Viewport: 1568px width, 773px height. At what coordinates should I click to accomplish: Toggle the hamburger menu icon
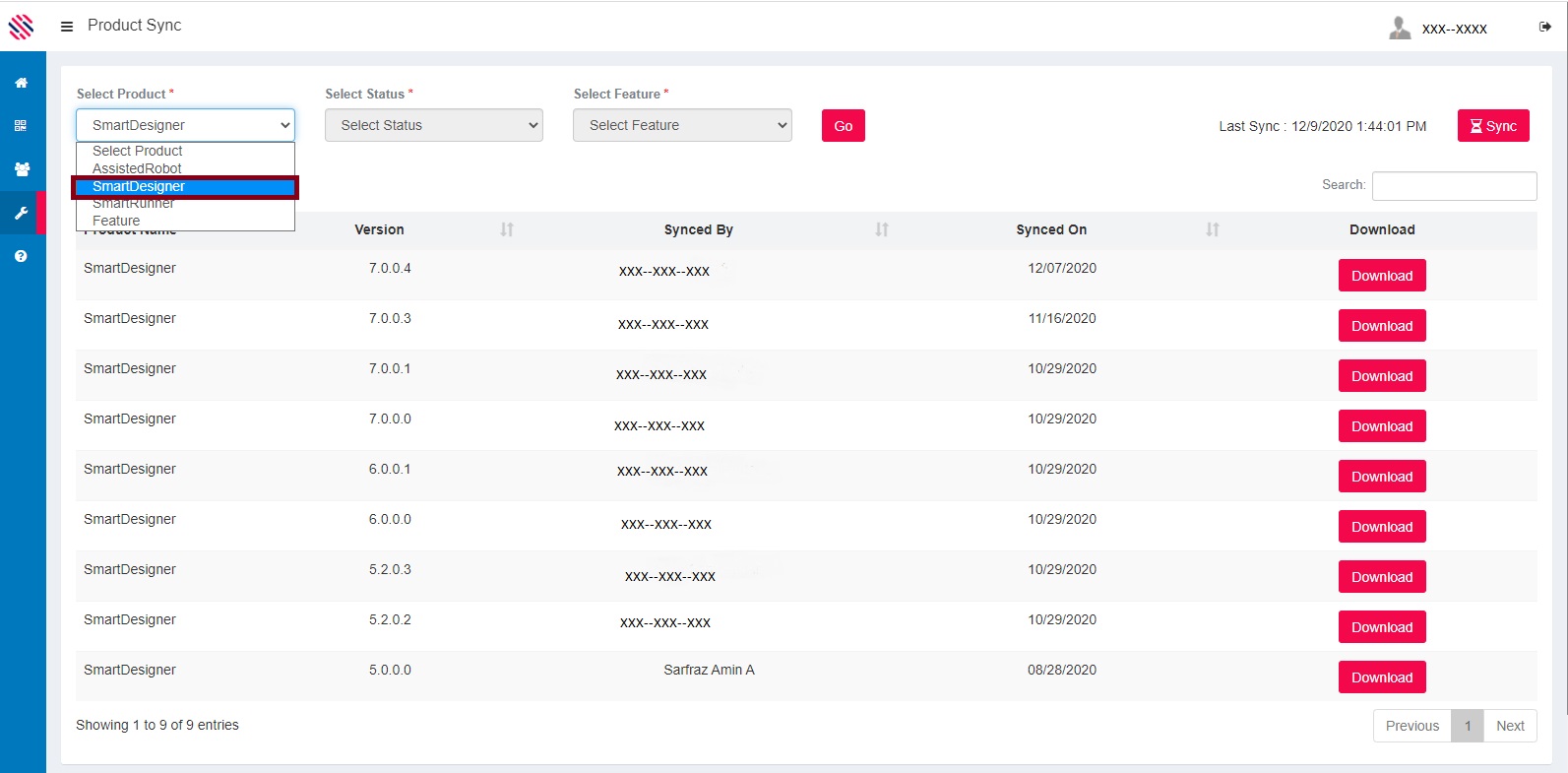click(x=67, y=27)
